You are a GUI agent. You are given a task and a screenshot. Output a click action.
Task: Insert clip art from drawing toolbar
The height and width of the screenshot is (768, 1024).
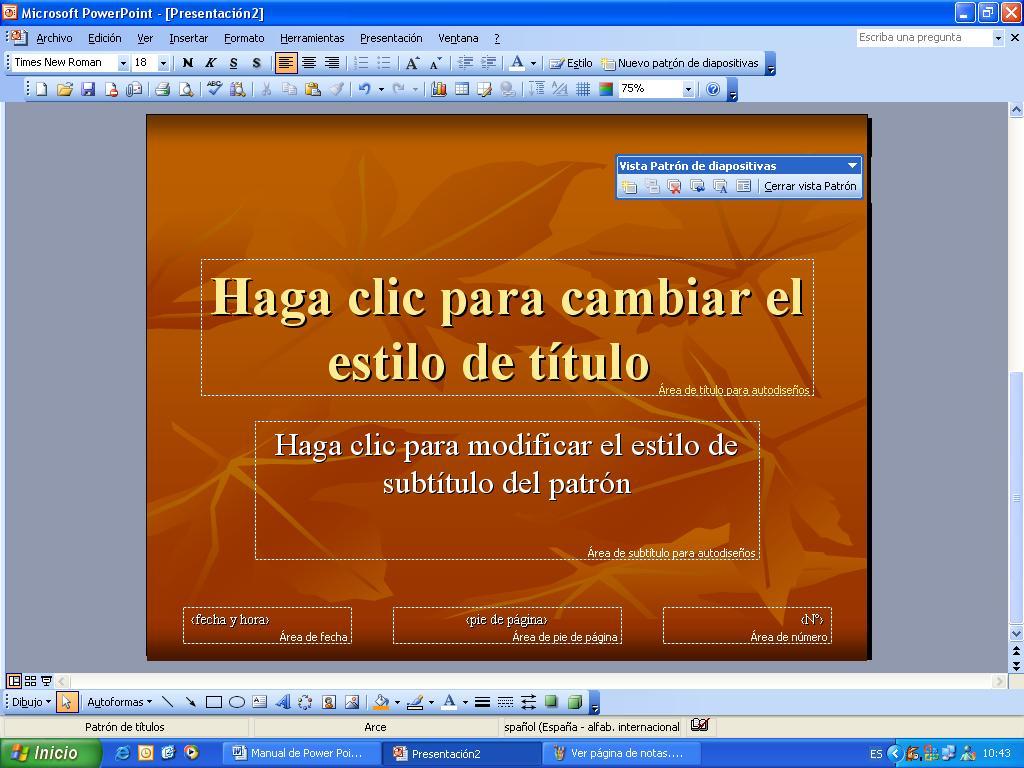point(328,702)
